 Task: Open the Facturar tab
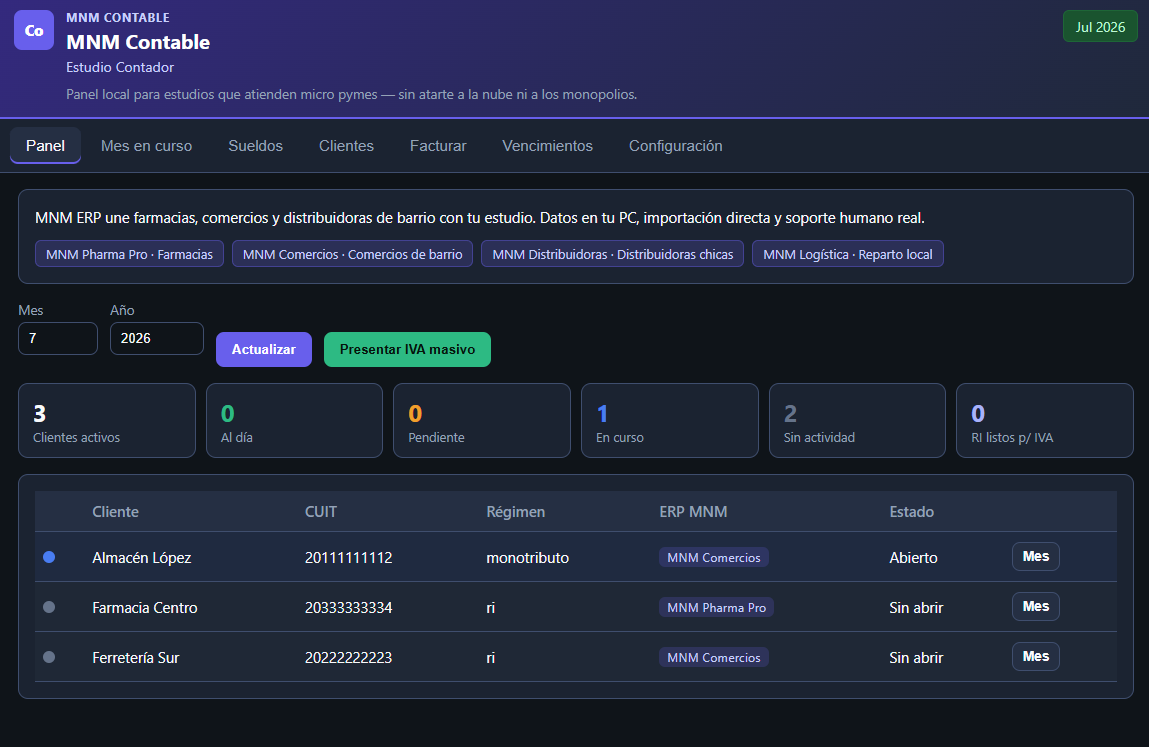[x=438, y=146]
